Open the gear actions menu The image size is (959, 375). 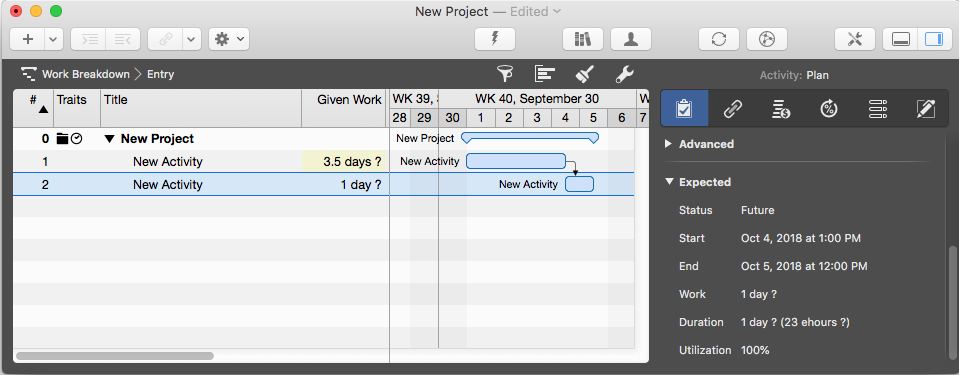[229, 39]
